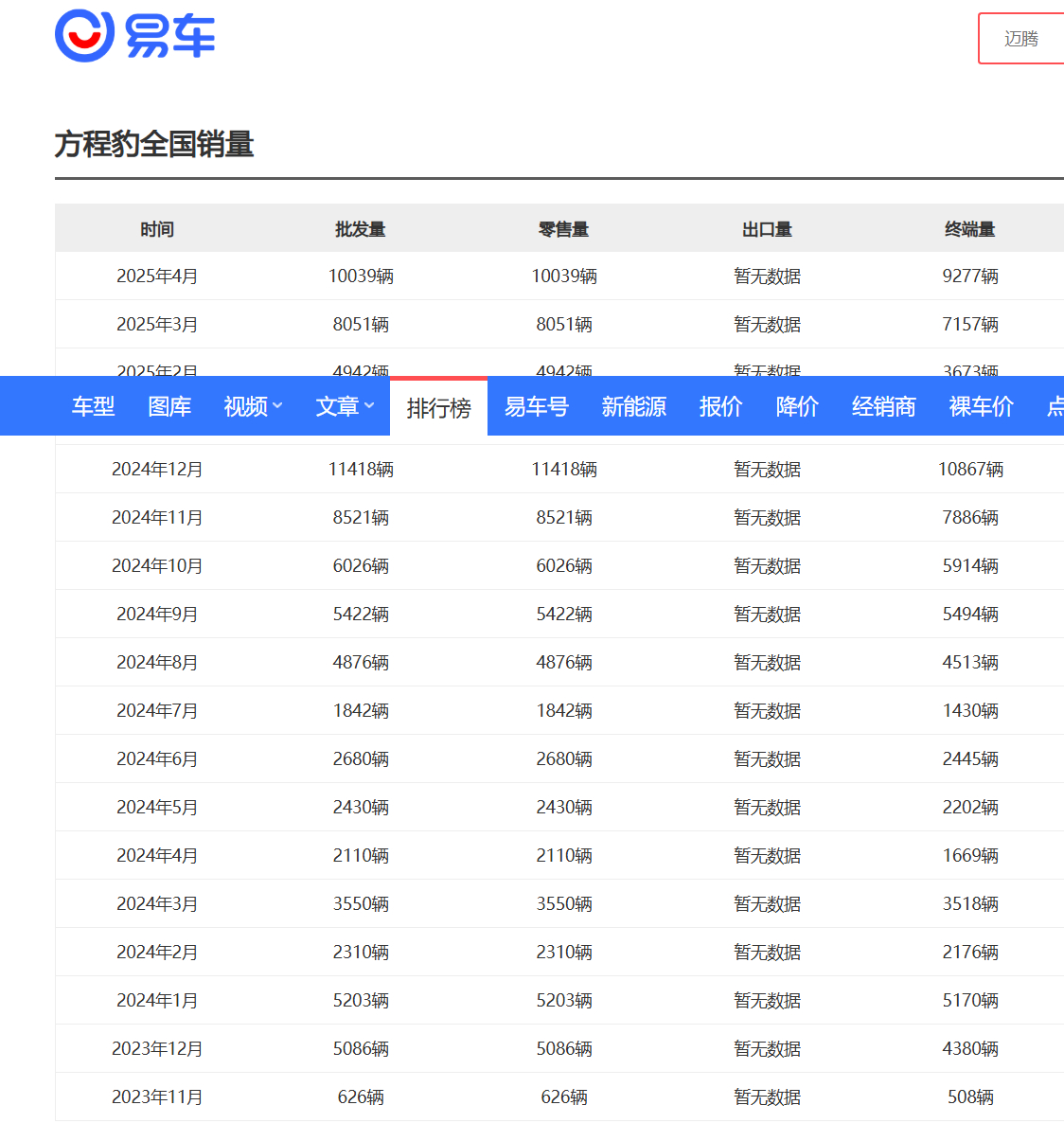The image size is (1064, 1141).
Task: Click 暂无数据 export cell for 2023年11月
Action: coord(767,1096)
